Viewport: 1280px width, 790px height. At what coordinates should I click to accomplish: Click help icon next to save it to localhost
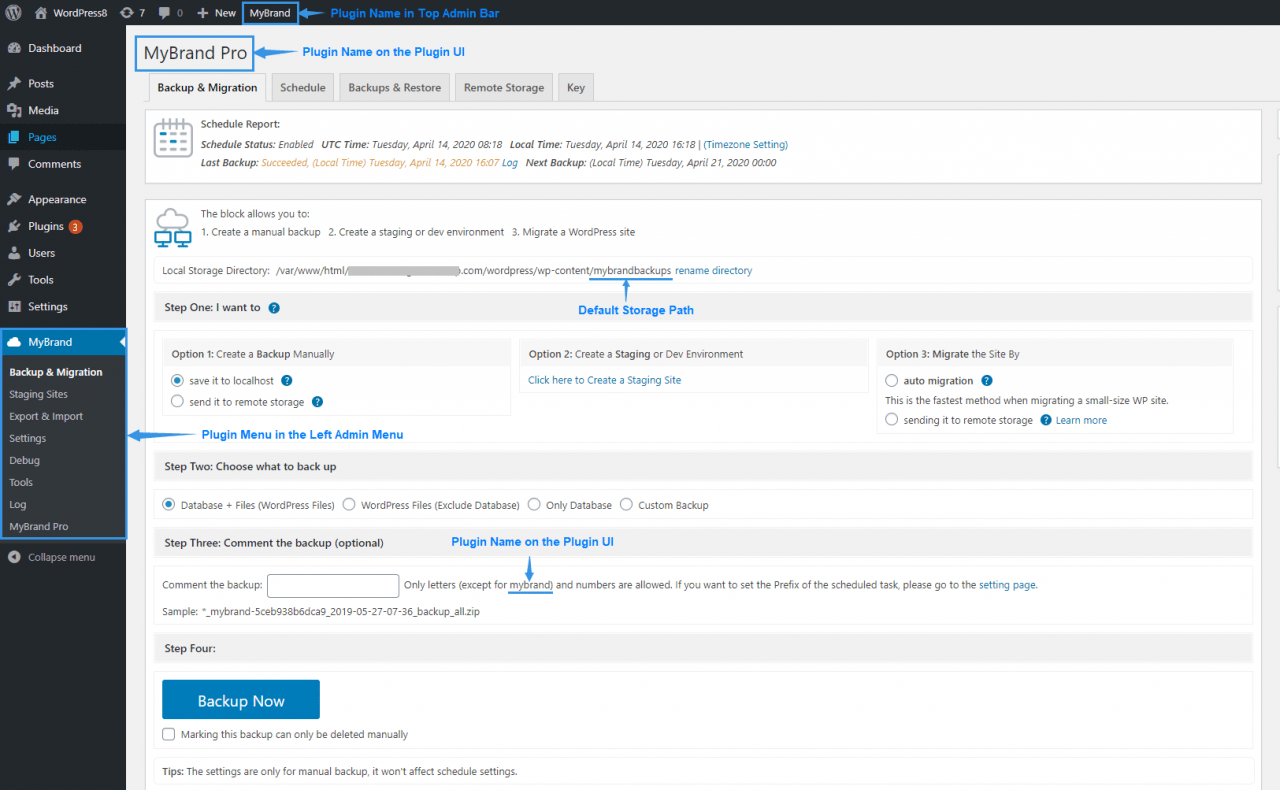tap(287, 381)
